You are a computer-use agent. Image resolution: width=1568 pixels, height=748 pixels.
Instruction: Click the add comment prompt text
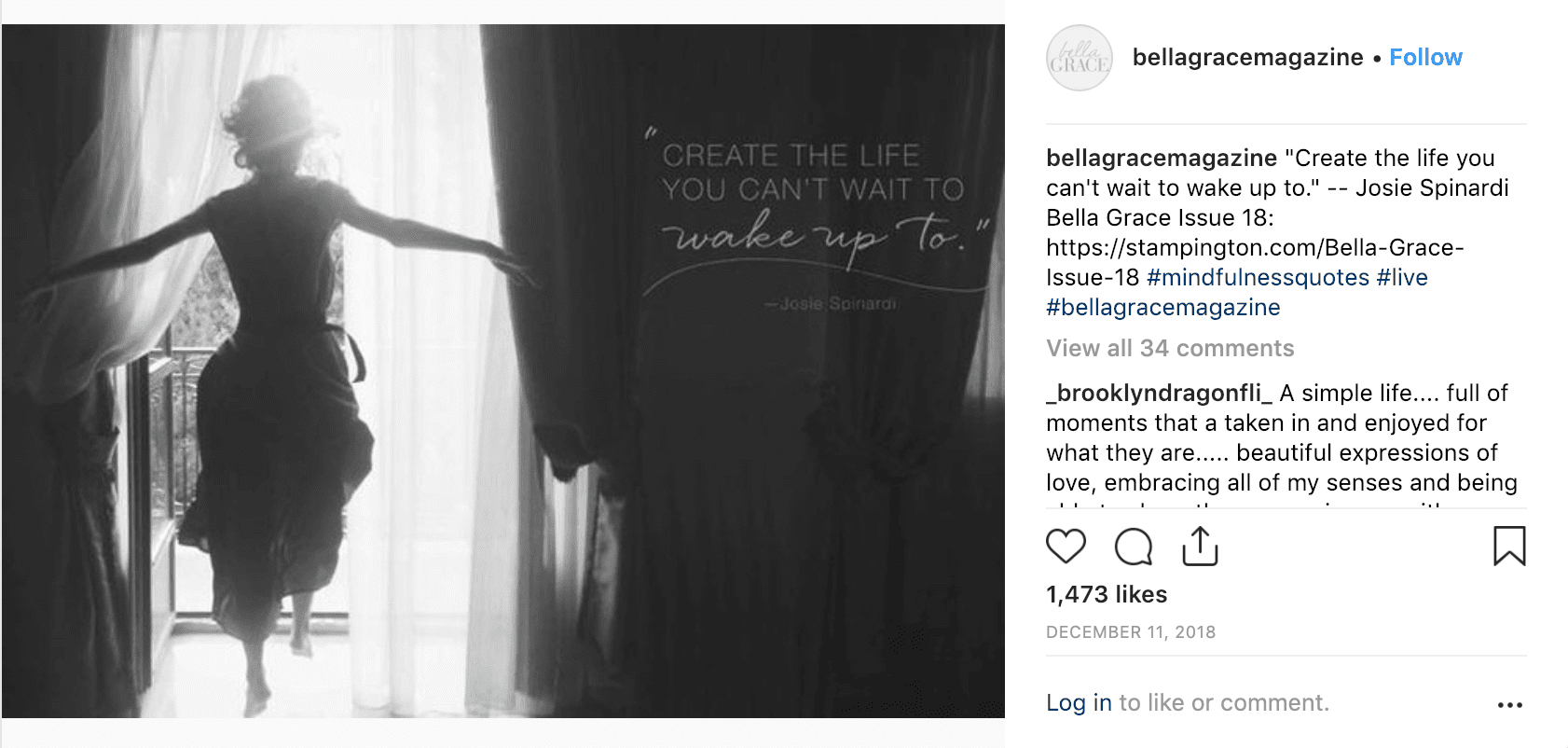[1223, 703]
